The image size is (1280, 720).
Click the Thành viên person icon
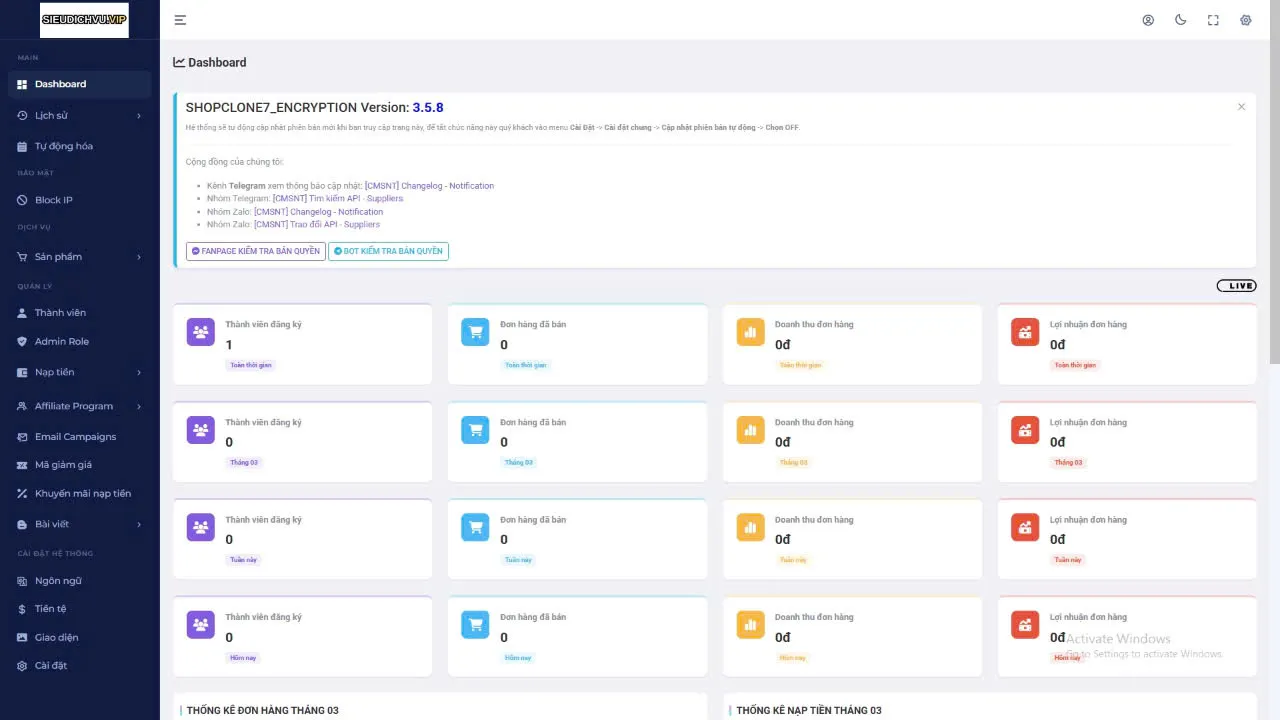pos(22,313)
